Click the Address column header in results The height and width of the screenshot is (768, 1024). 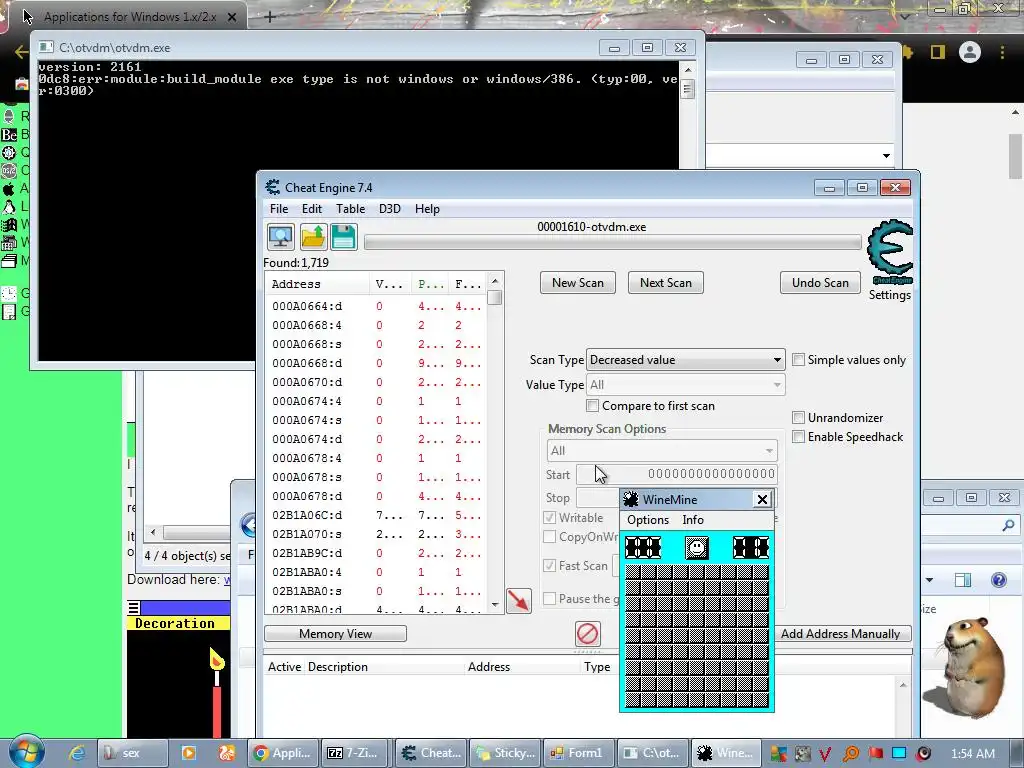click(x=317, y=284)
